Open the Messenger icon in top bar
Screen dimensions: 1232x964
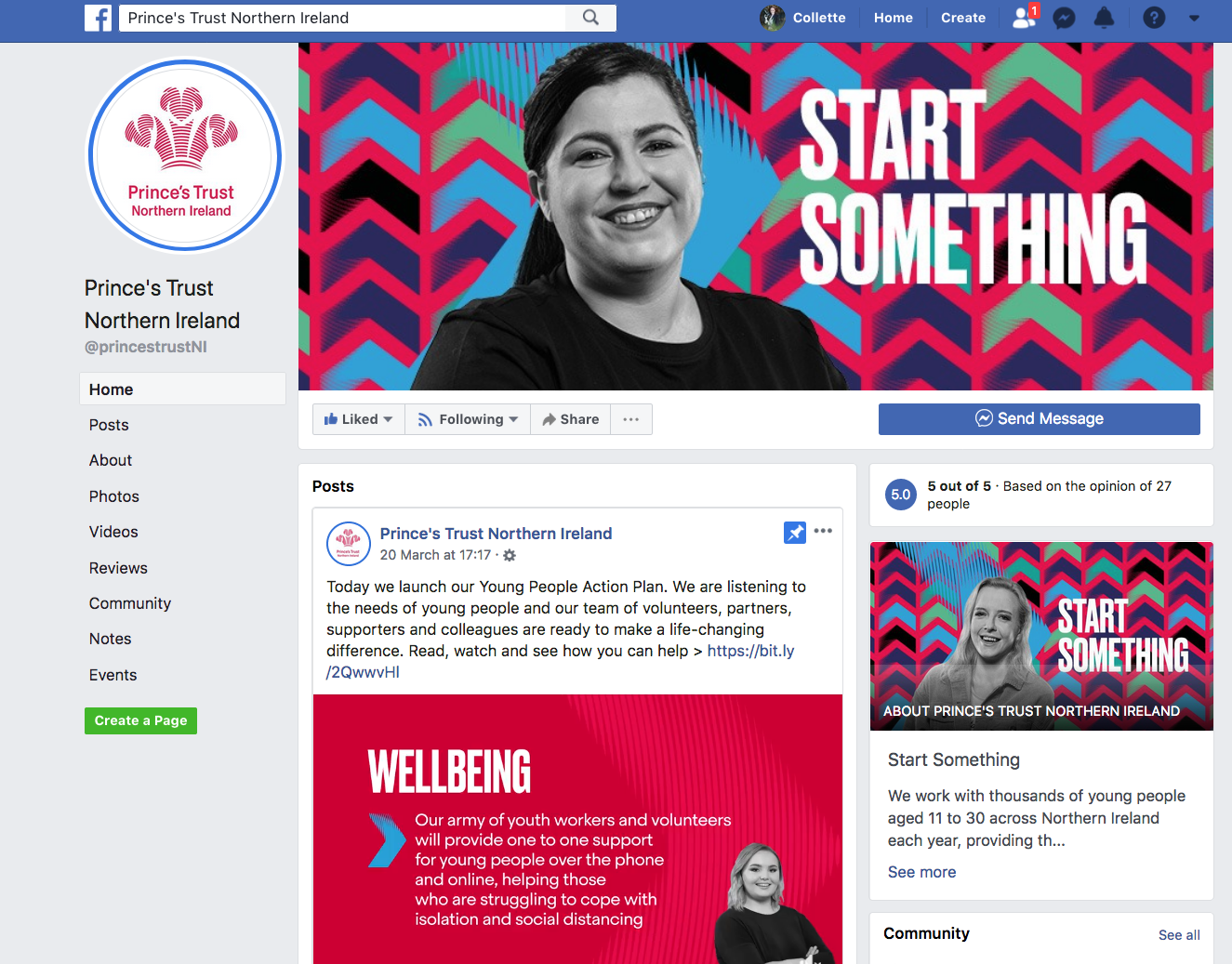point(1064,18)
